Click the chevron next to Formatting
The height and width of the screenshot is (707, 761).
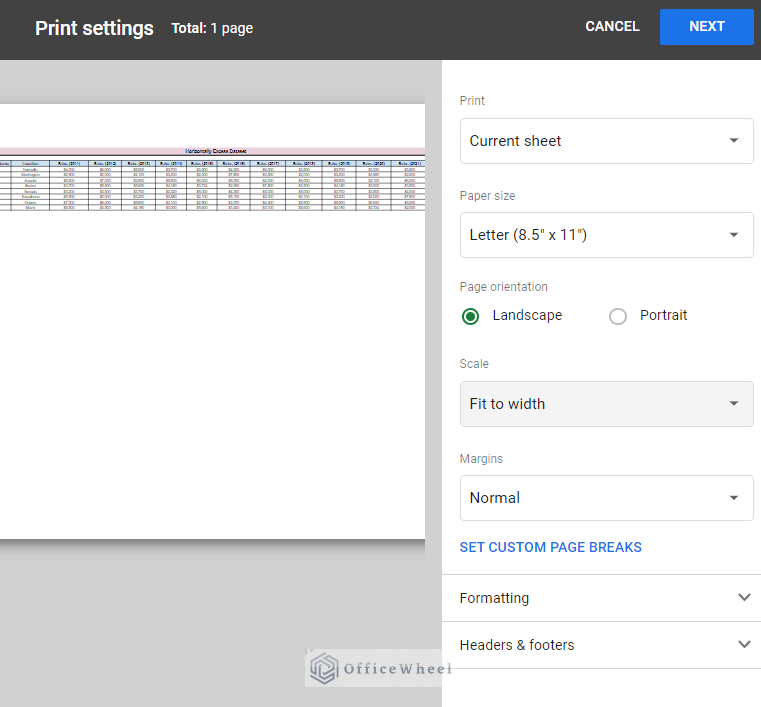click(743, 597)
